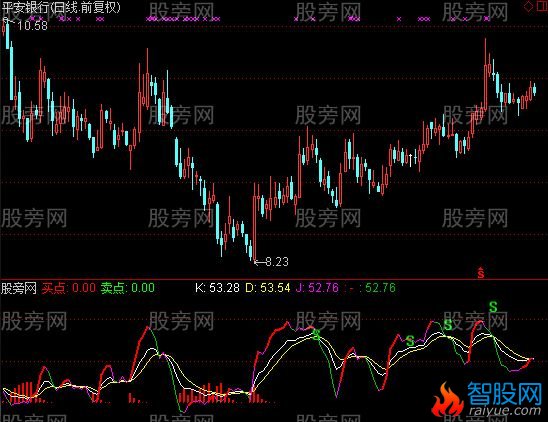Click the topmost green S sell marker
Viewport: 548px width, 422px height.
pos(493,307)
